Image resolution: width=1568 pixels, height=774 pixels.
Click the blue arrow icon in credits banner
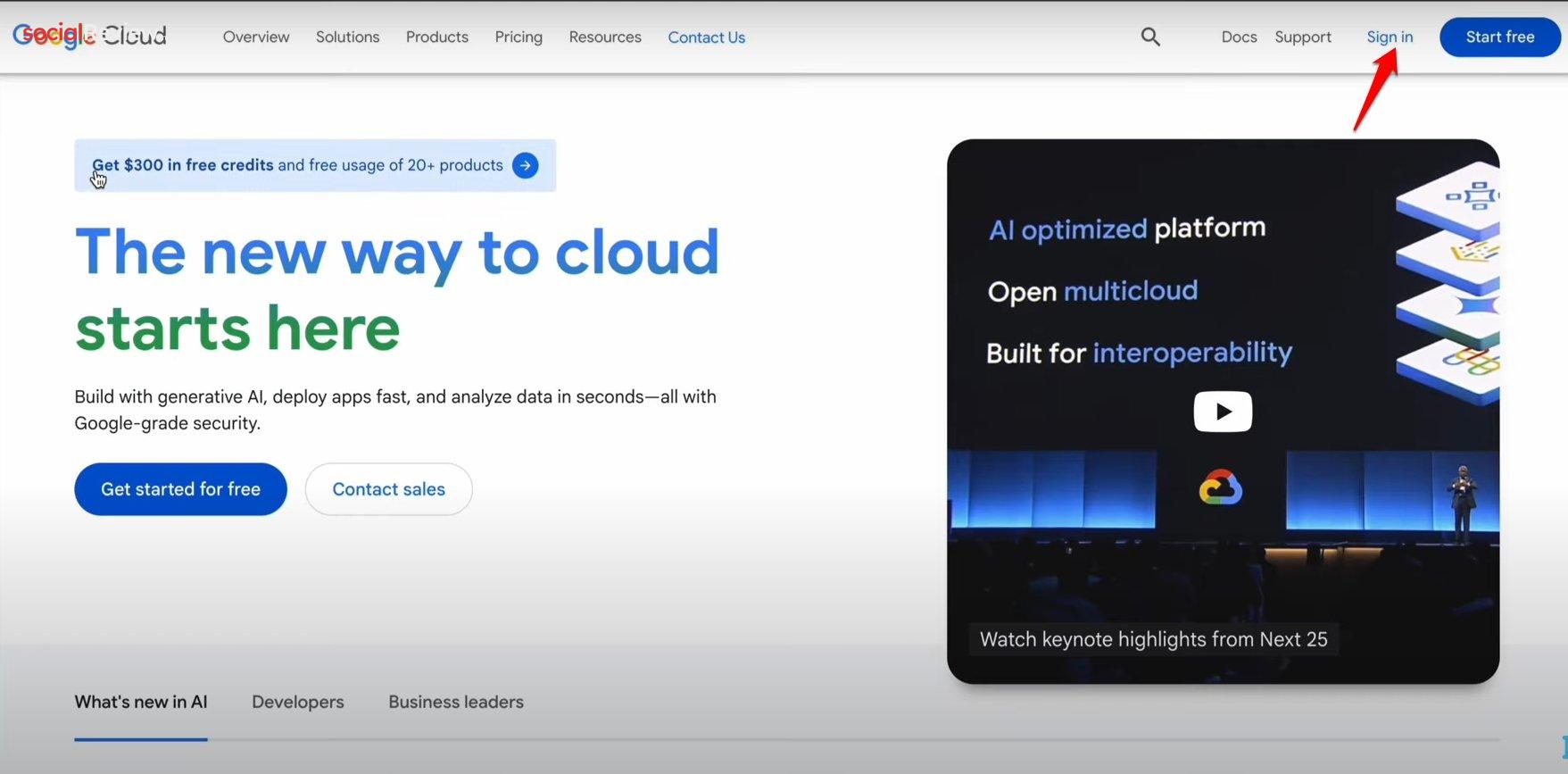526,165
